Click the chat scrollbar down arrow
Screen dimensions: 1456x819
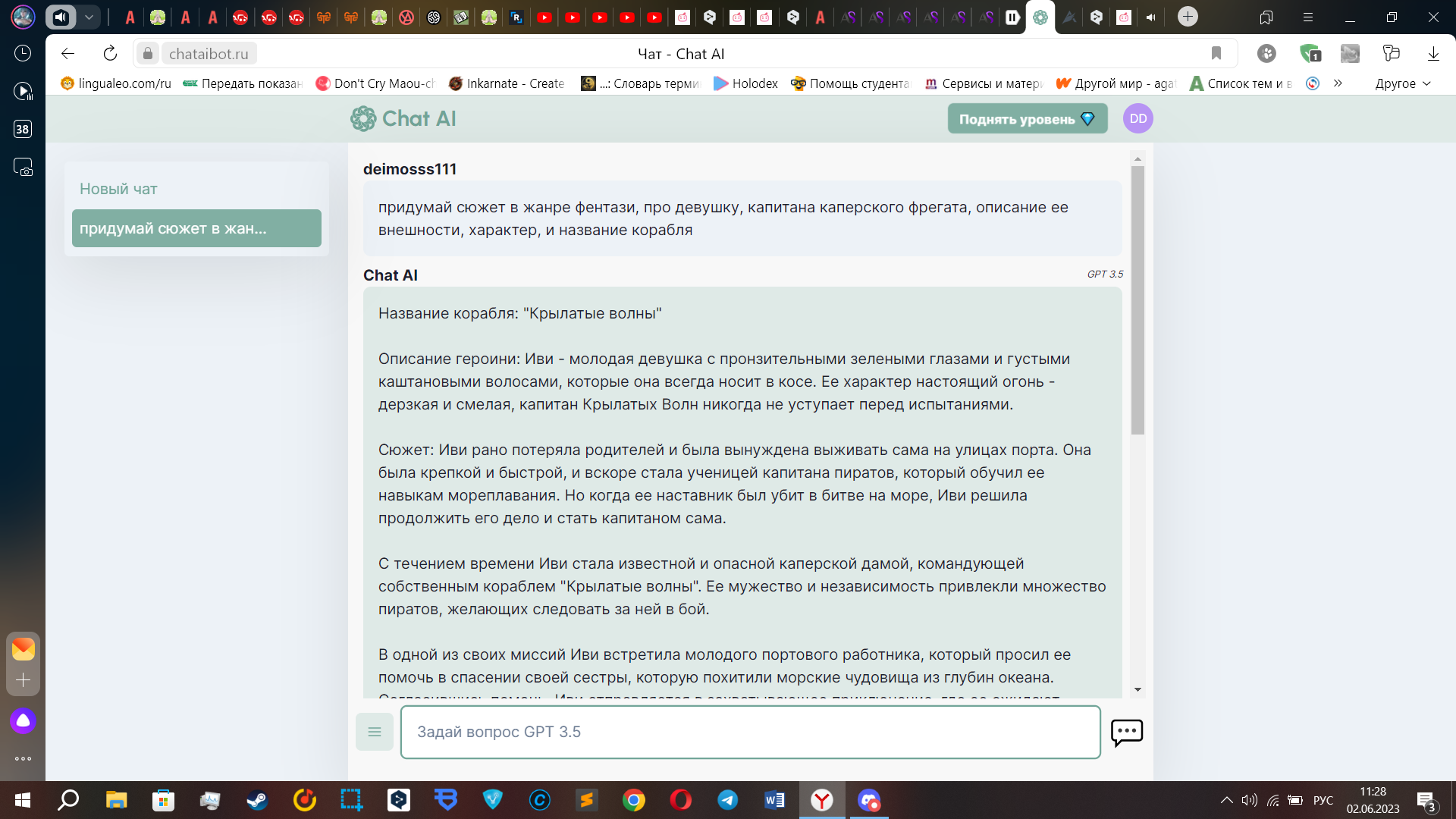click(1137, 689)
